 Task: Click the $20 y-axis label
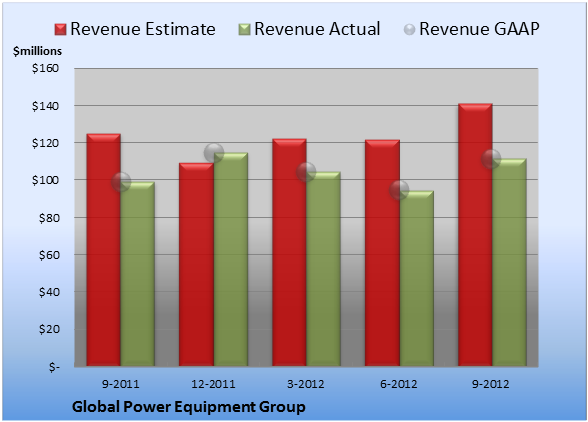click(49, 329)
